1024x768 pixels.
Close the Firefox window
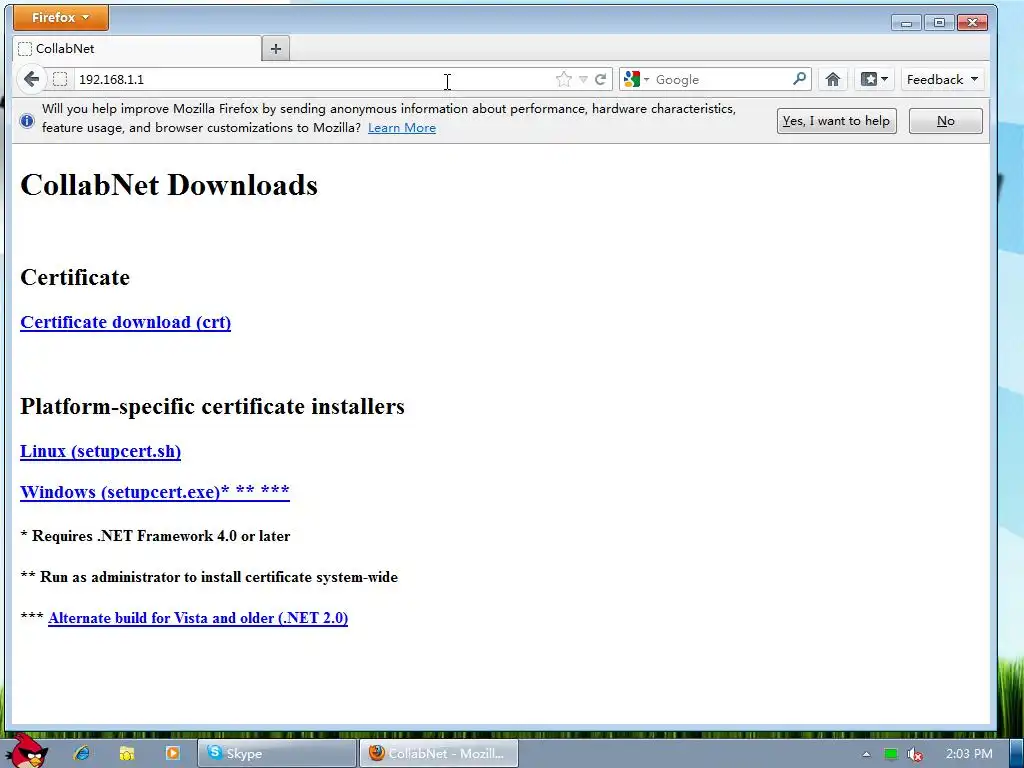click(972, 23)
